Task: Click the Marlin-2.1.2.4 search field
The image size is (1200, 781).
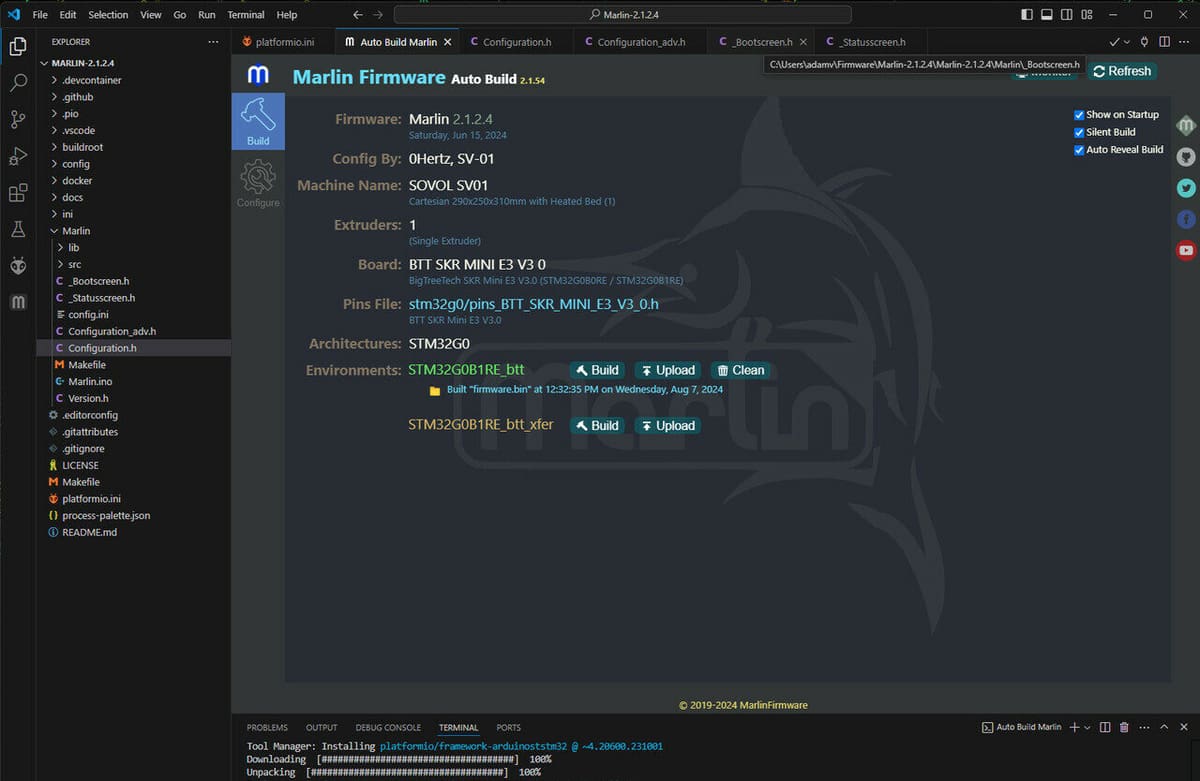Action: 622,15
